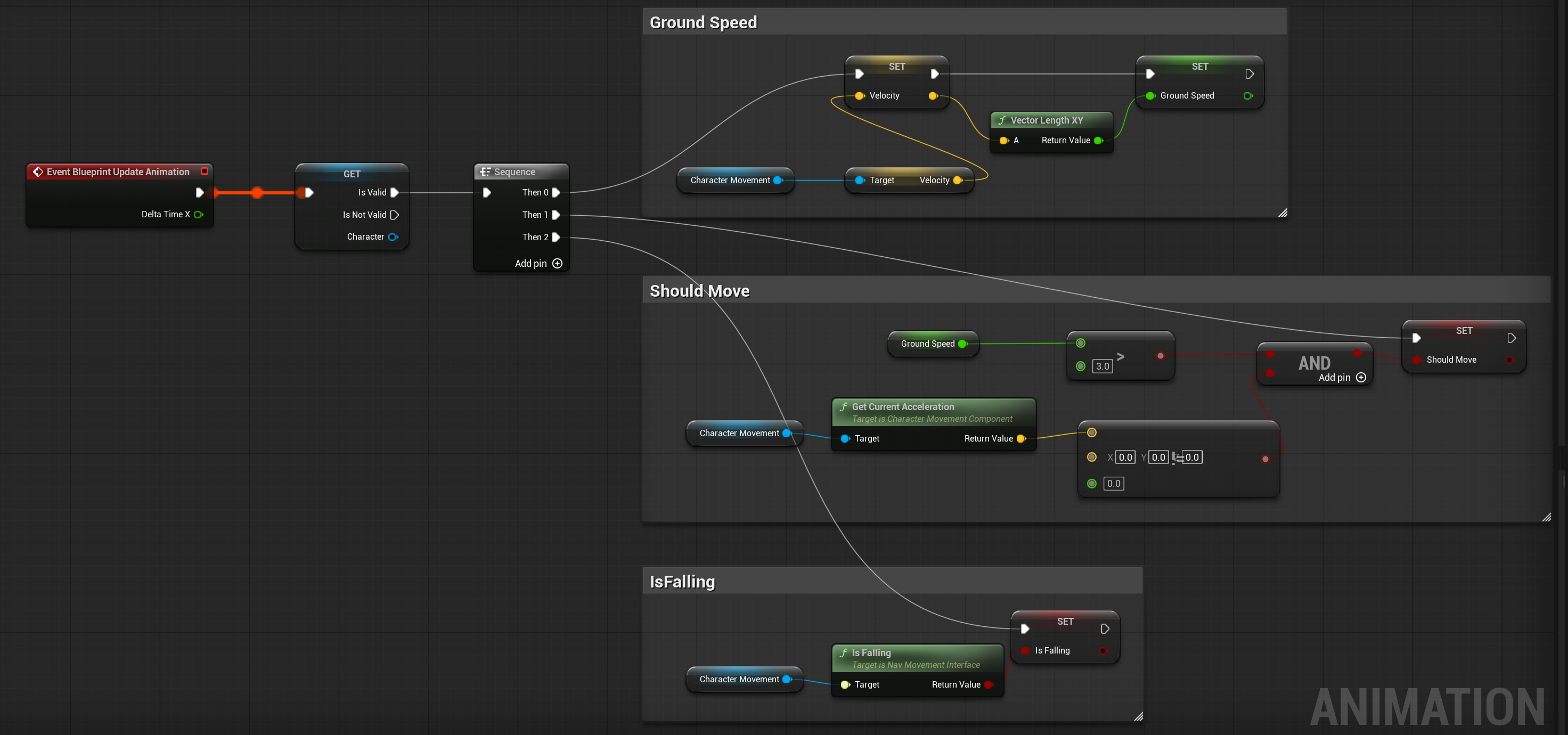The height and width of the screenshot is (735, 1568).
Task: Click the vector comparison node output pin
Action: pos(1265,459)
